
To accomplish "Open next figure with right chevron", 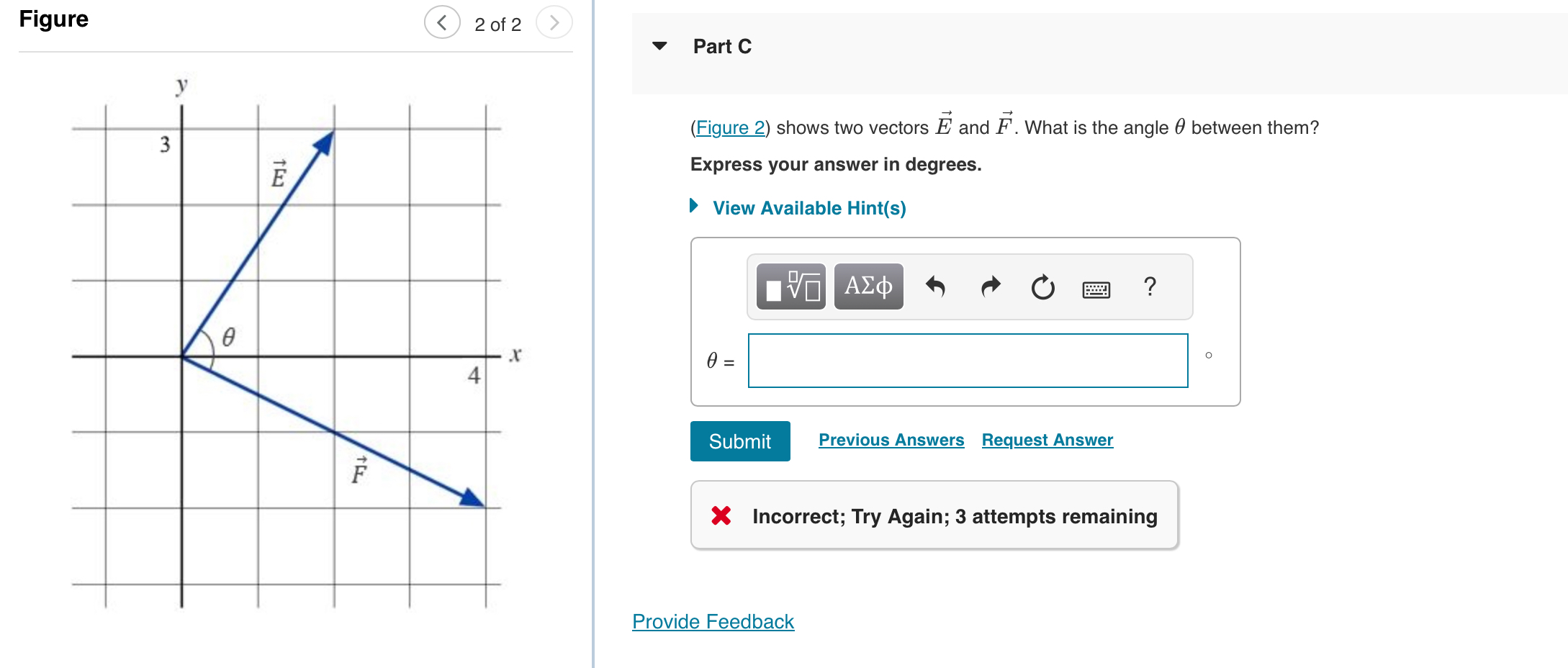I will [554, 22].
